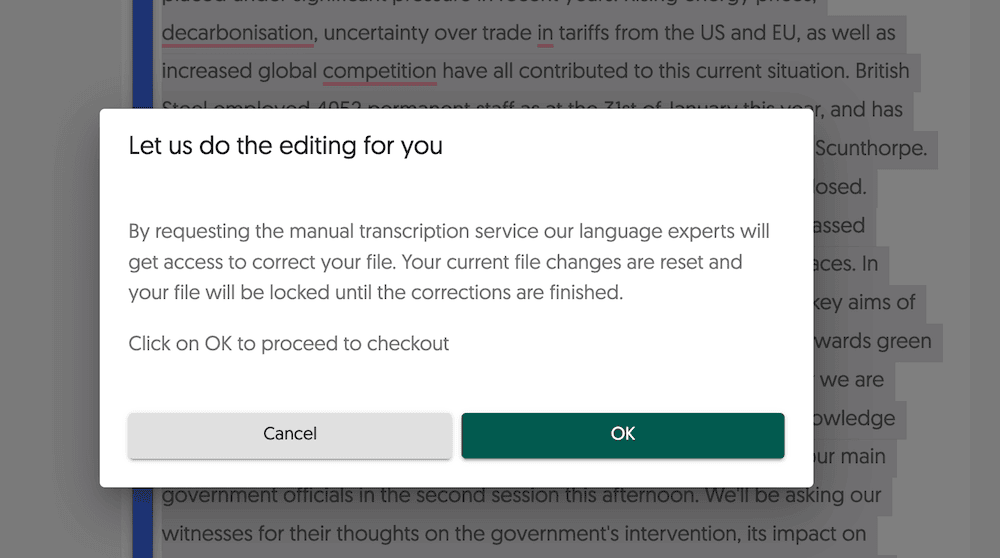Click the "Click on OK to proceed to checkout" text
Screen dimensions: 1000x558
tap(288, 344)
